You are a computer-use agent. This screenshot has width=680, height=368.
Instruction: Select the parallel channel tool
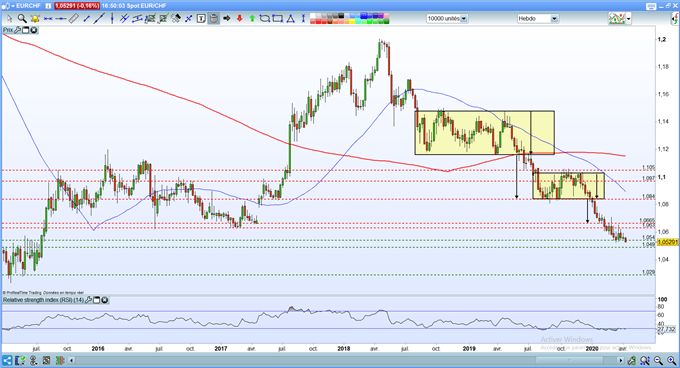(137, 18)
